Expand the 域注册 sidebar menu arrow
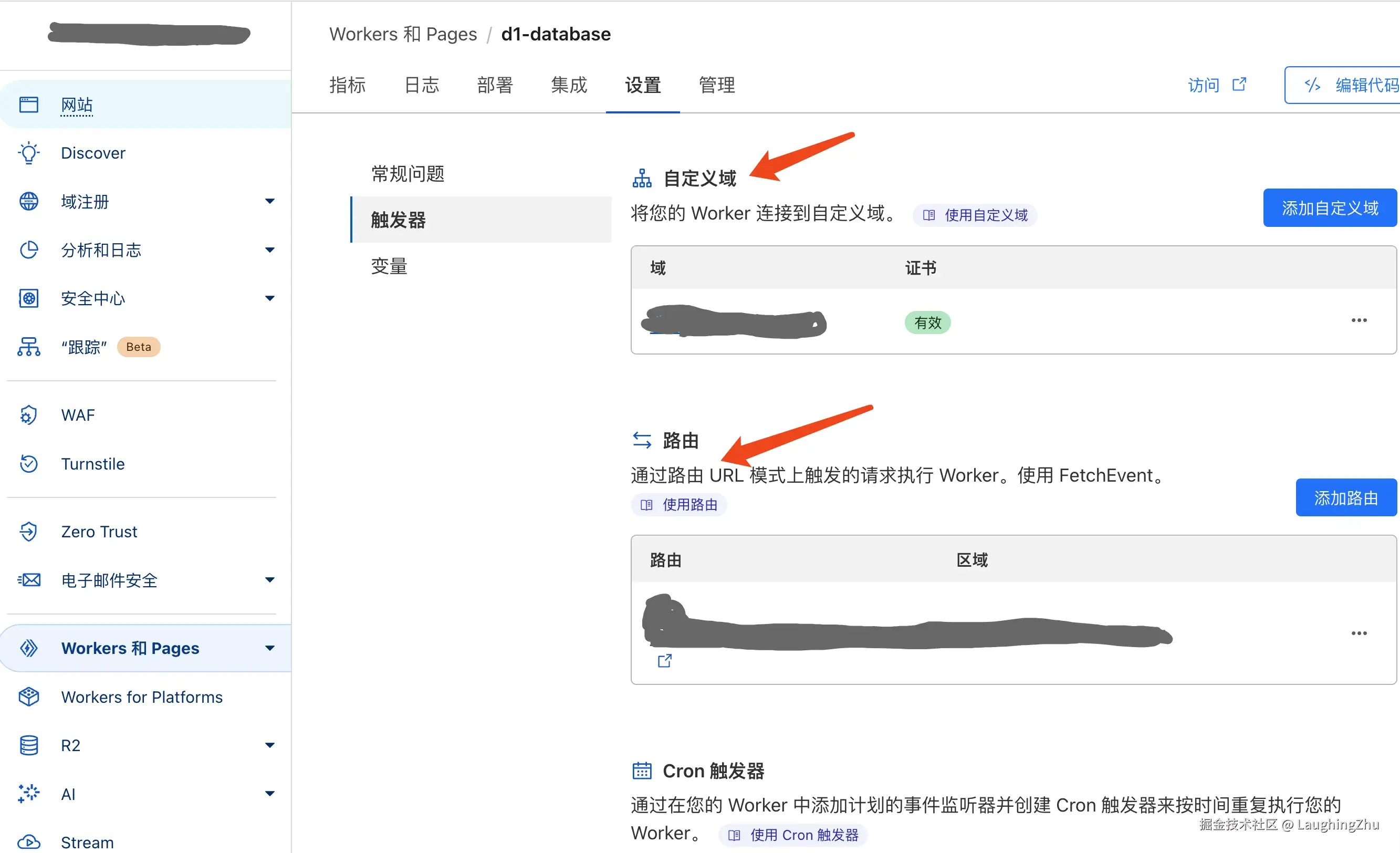 270,201
